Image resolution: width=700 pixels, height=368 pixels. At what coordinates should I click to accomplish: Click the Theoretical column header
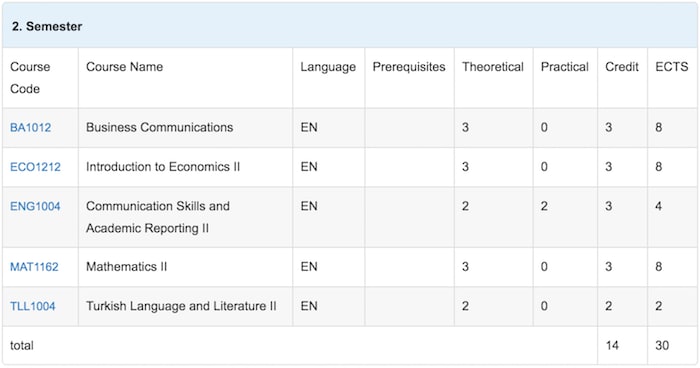pyautogui.click(x=493, y=67)
